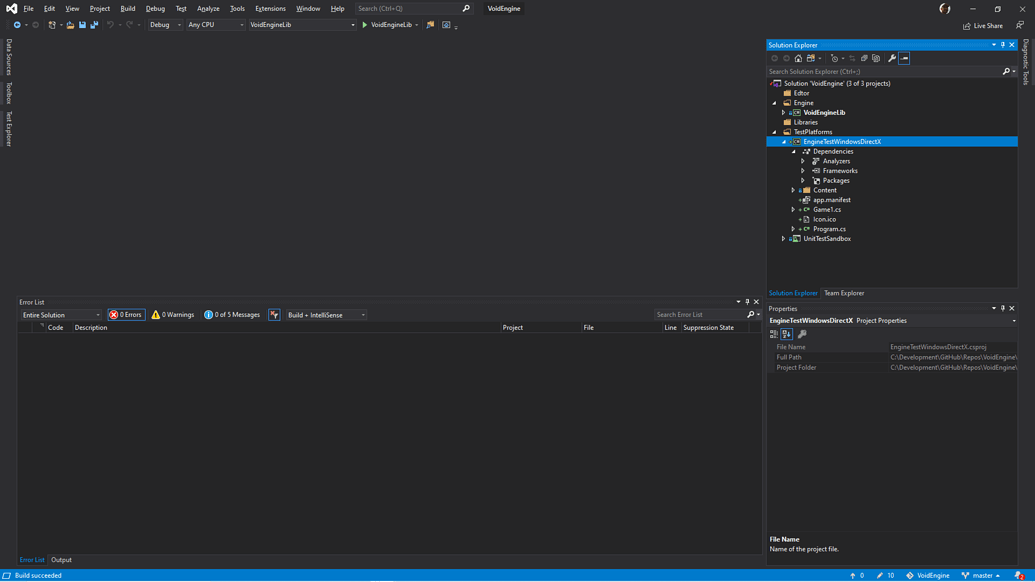Toggle Preview Selected Items in Solution Explorer
Screen dimensions: 1035x582
[x=904, y=58]
